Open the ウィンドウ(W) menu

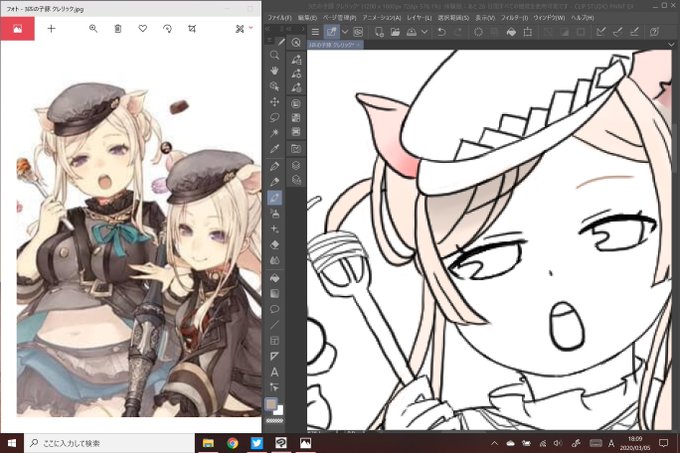point(549,18)
